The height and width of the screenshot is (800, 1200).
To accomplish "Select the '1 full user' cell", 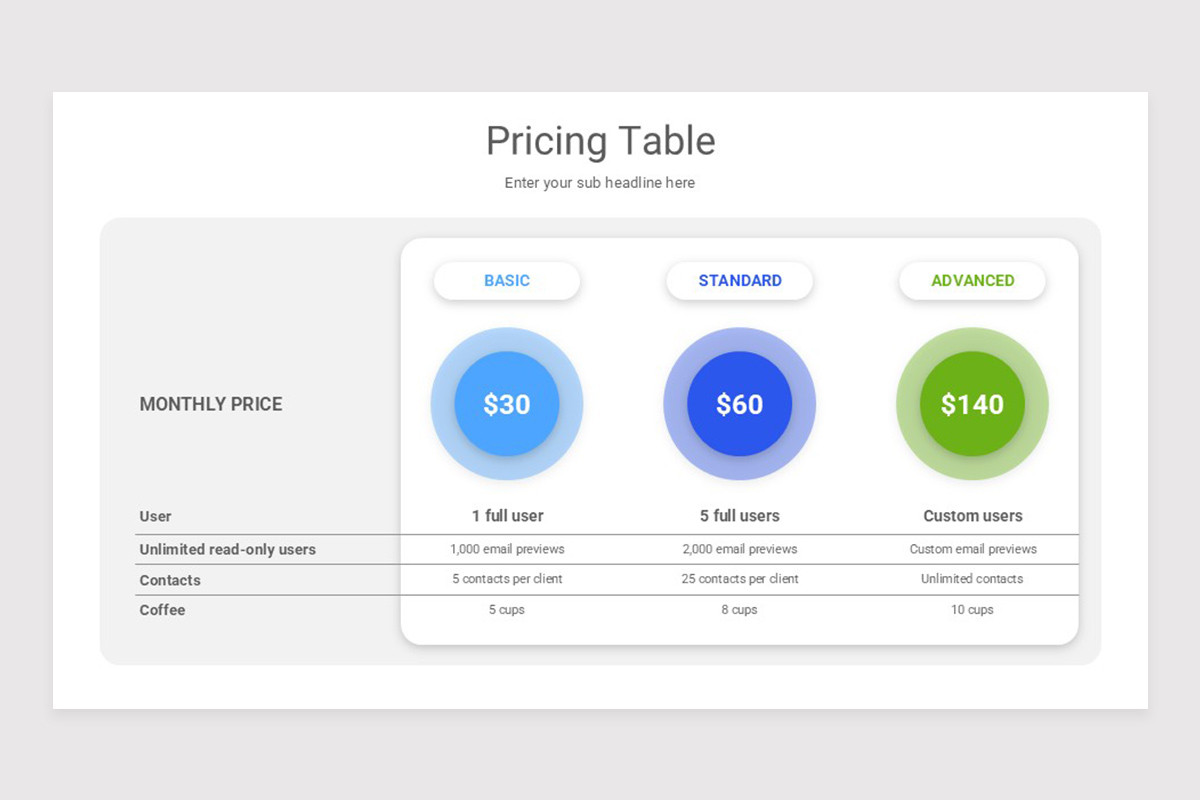I will point(508,516).
